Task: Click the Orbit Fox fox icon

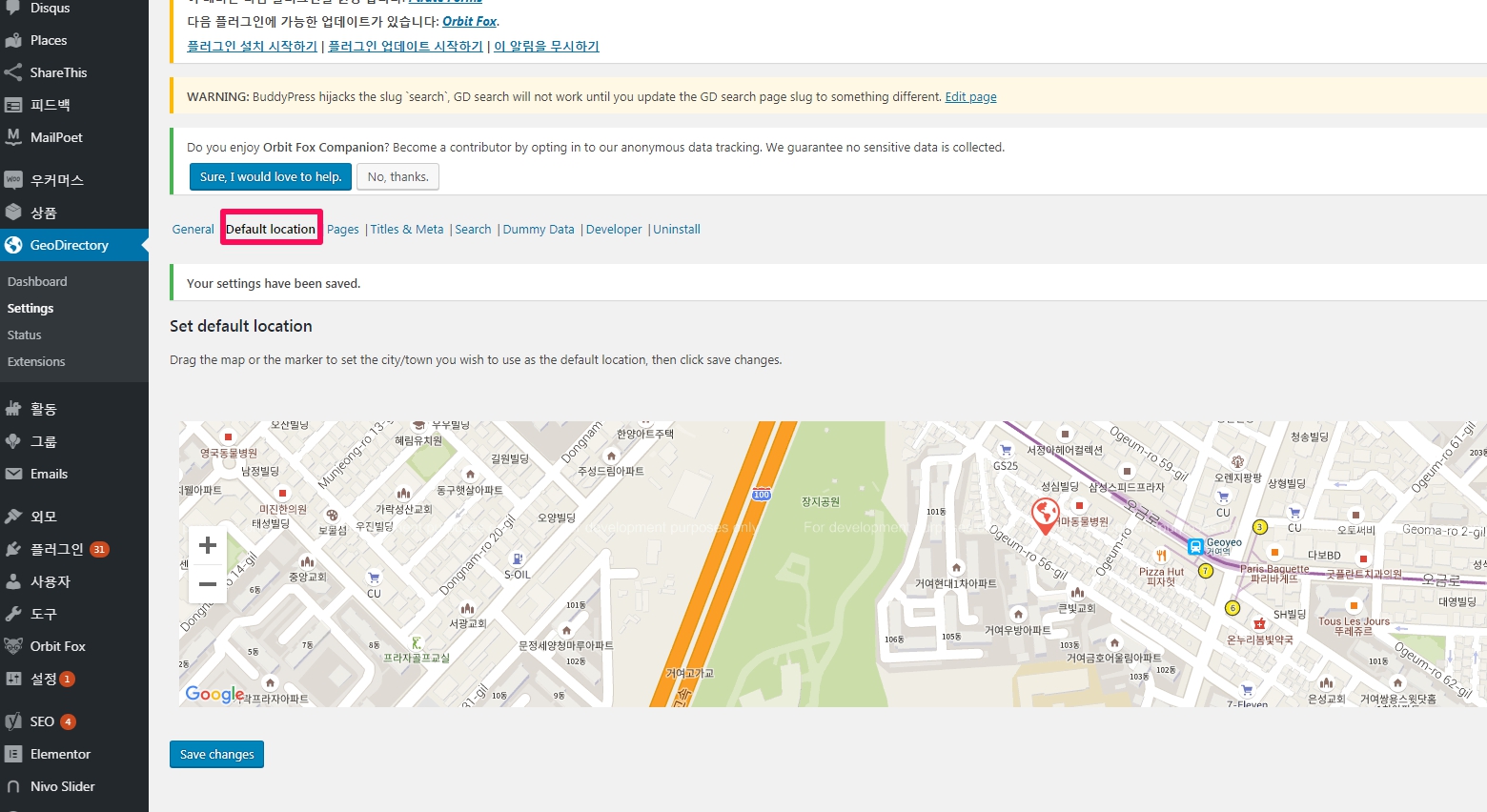Action: click(13, 646)
